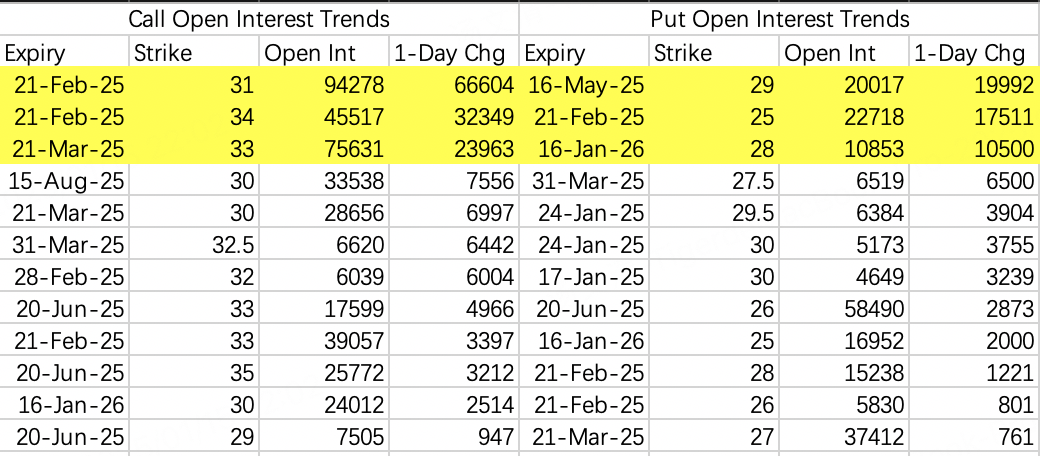The width and height of the screenshot is (1040, 456).
Task: Select the 16-May-25 expiry cell
Action: point(586,86)
